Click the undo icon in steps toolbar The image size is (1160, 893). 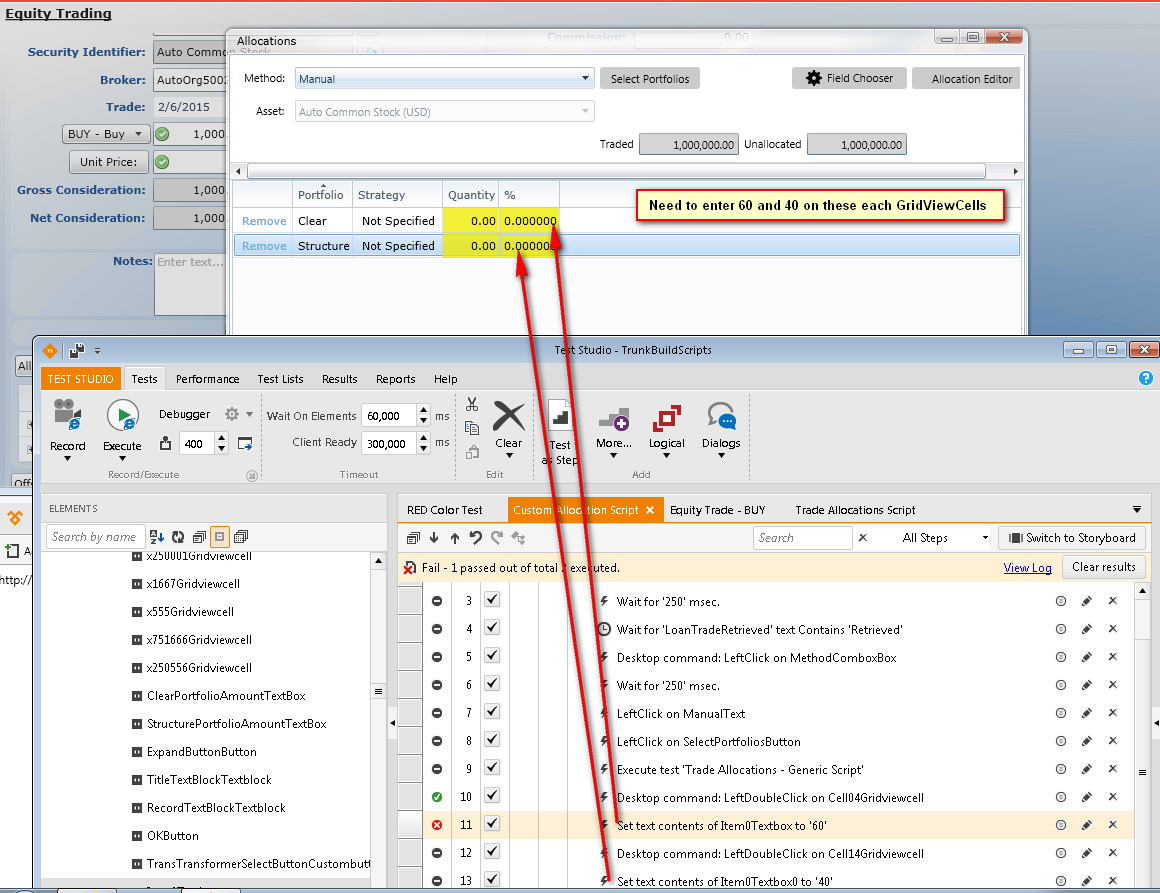click(x=476, y=538)
